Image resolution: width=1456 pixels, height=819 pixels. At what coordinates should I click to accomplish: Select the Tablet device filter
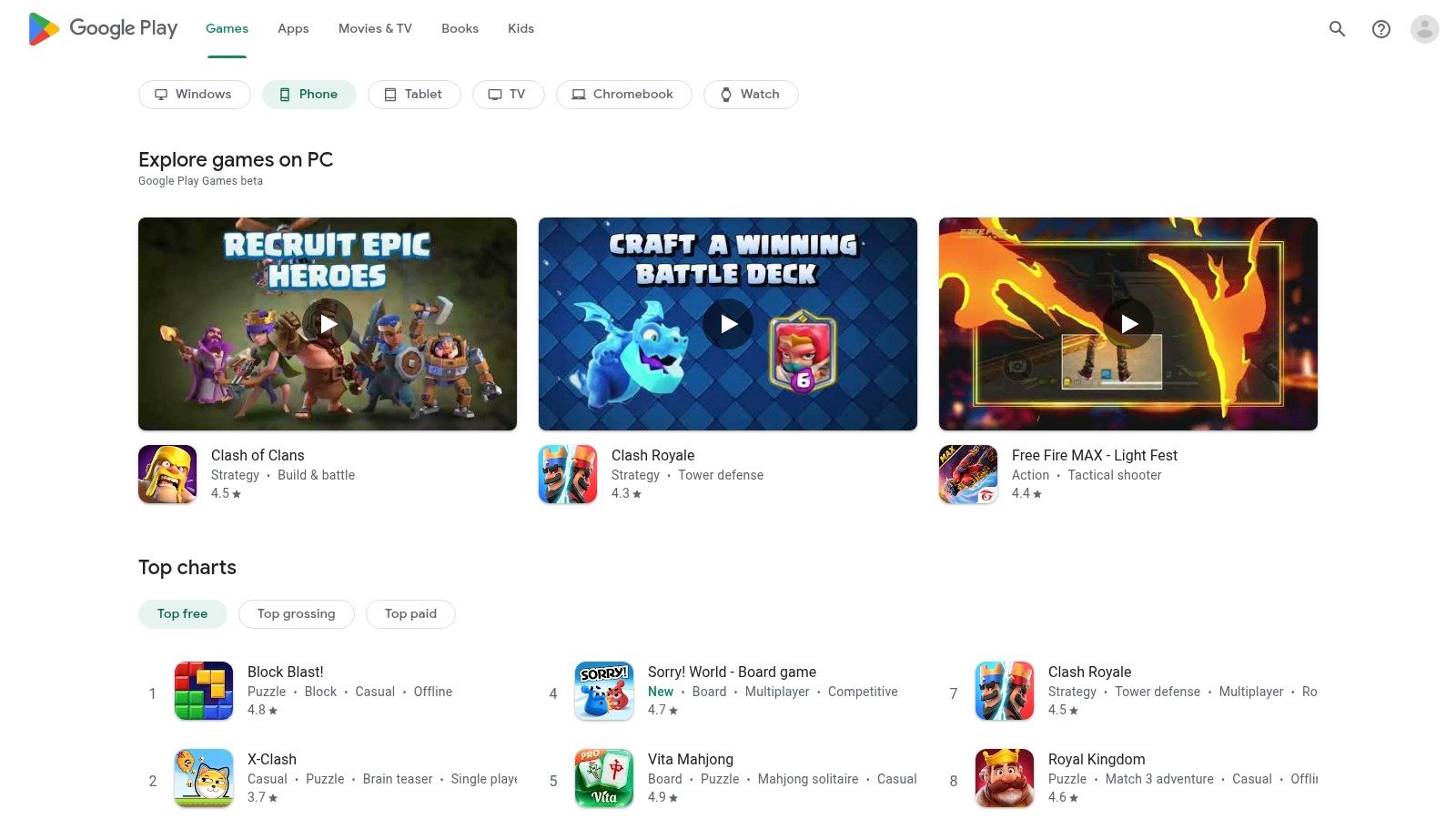pos(414,94)
